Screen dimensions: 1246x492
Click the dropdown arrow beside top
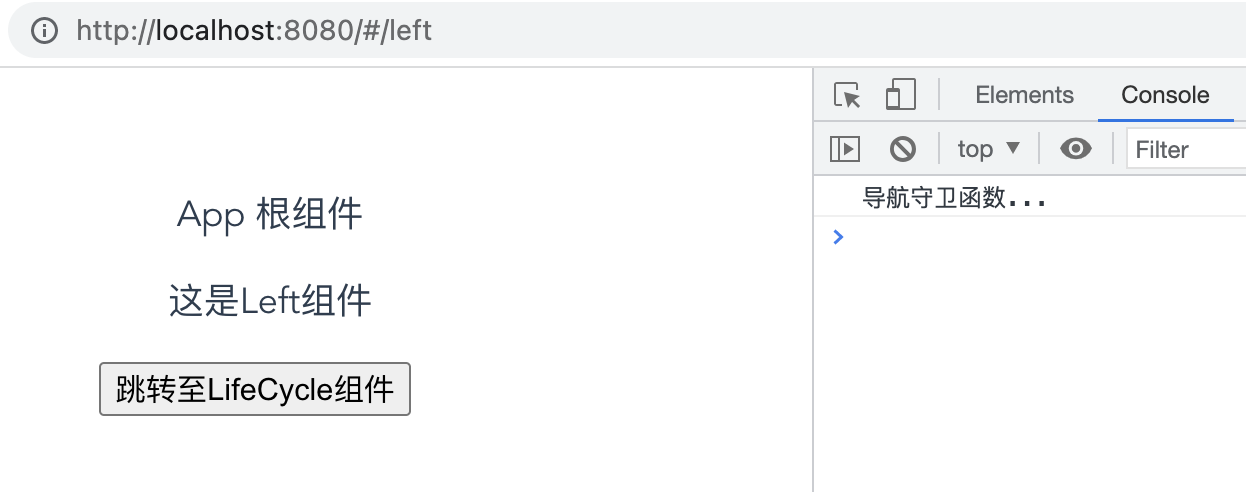[1013, 148]
